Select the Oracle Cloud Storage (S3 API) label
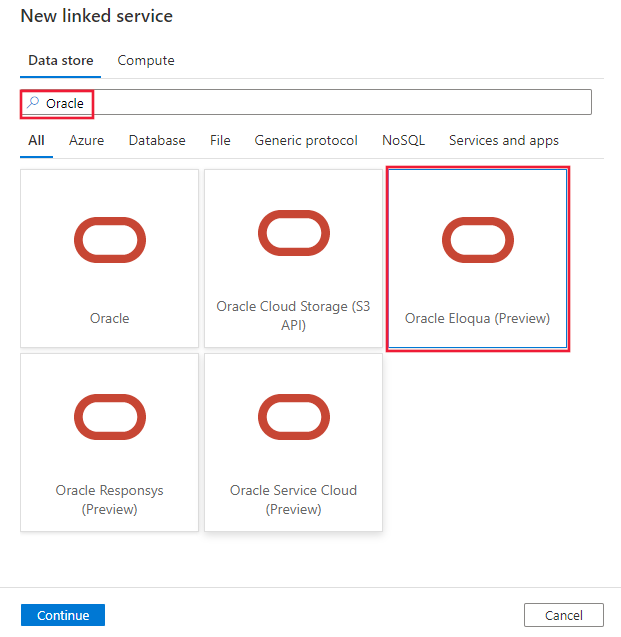 294,316
